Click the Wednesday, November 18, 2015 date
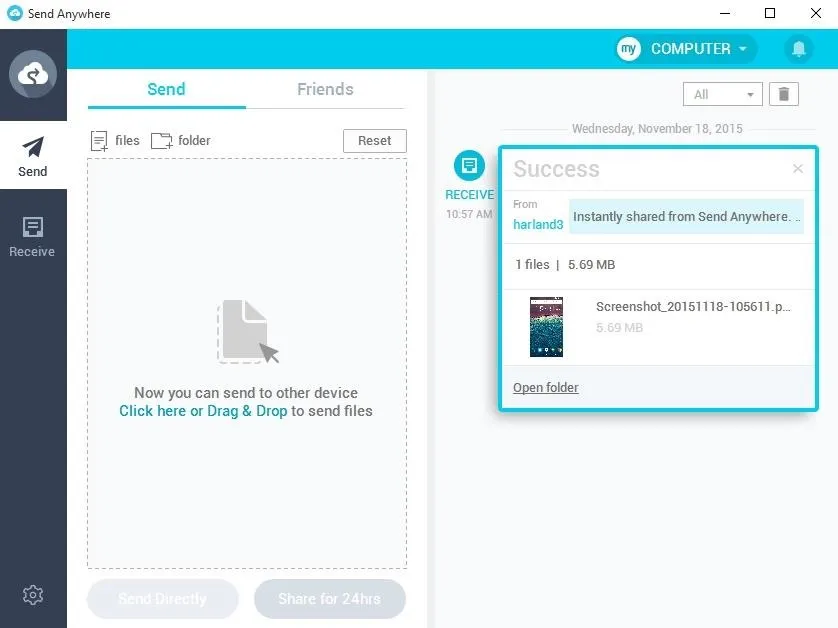 pyautogui.click(x=657, y=129)
